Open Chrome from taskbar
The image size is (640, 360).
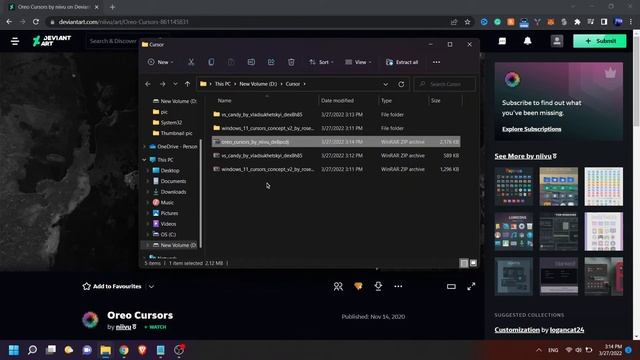pos(124,350)
